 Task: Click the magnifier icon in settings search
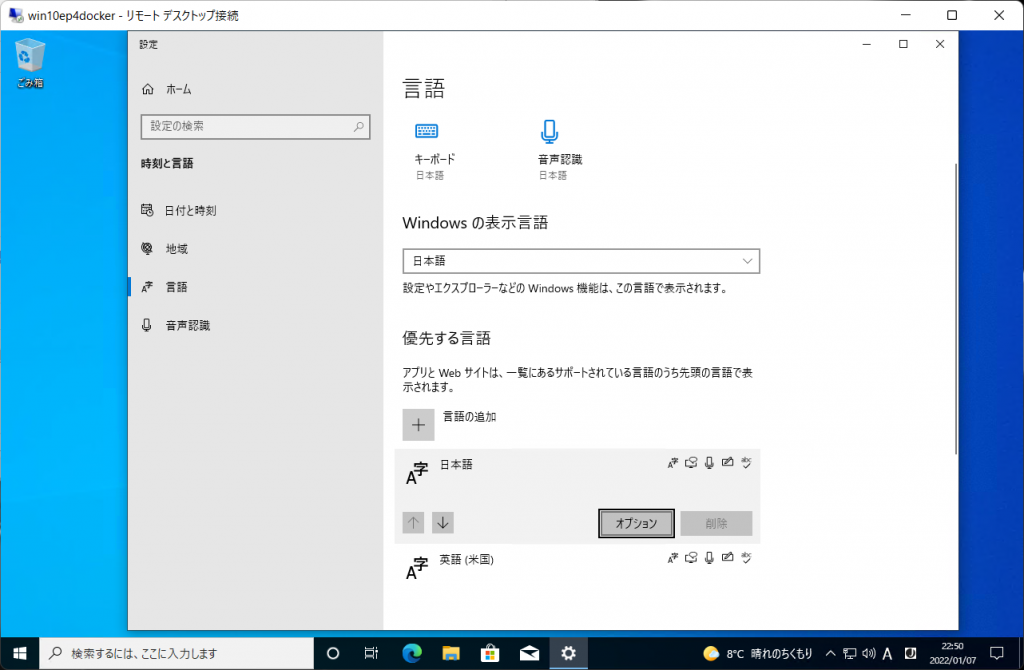[x=359, y=127]
